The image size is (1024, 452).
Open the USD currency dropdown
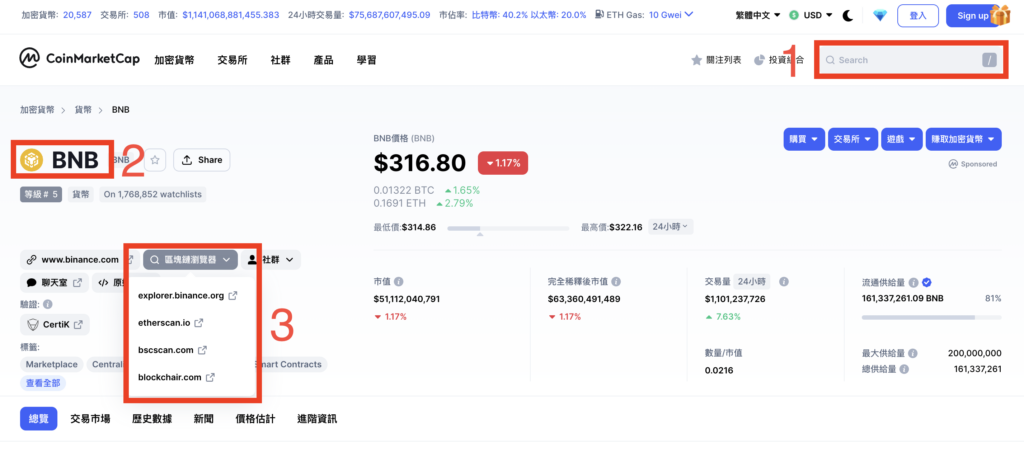810,15
